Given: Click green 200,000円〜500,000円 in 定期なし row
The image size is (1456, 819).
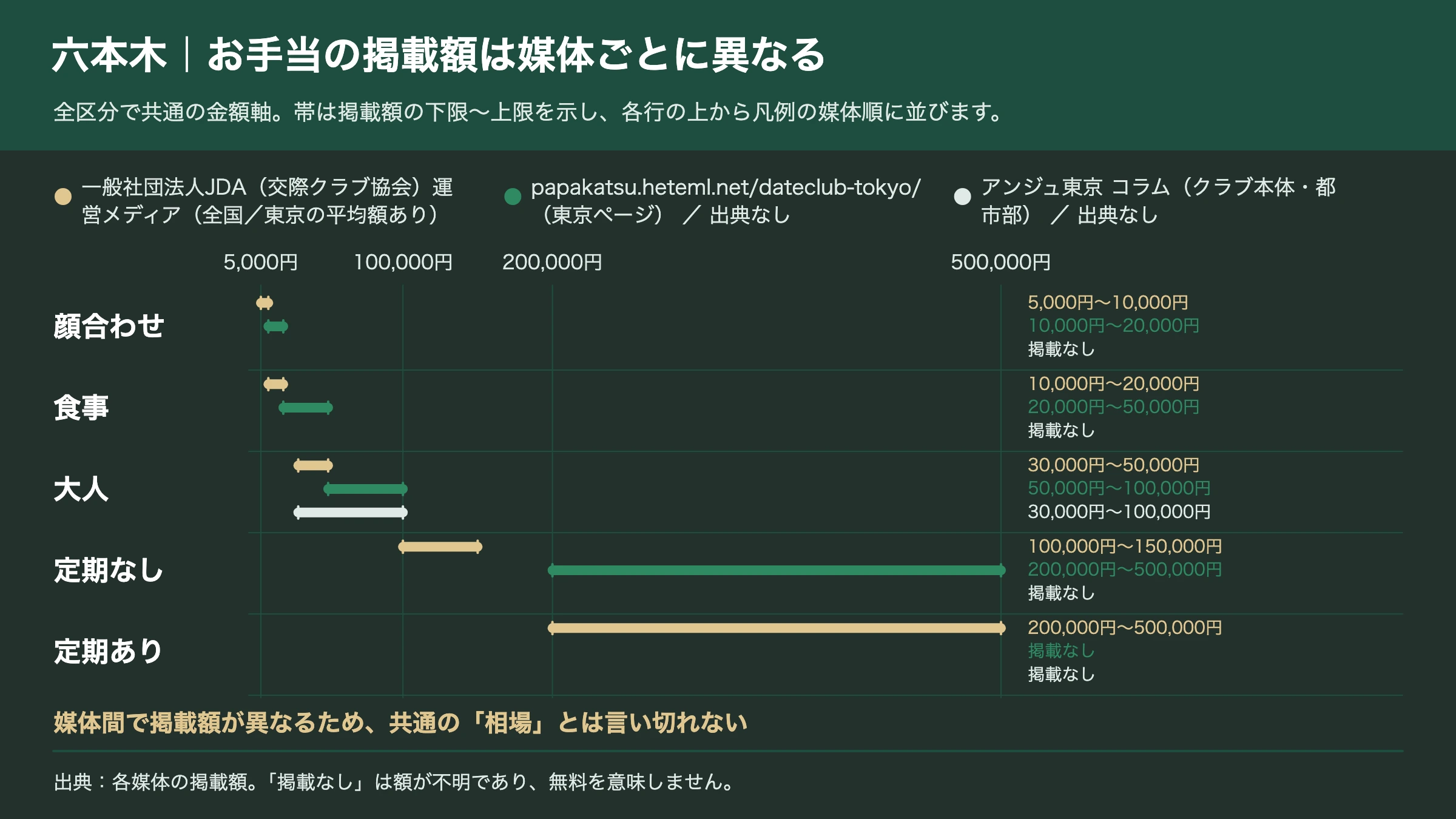Looking at the screenshot, I should [x=1125, y=570].
